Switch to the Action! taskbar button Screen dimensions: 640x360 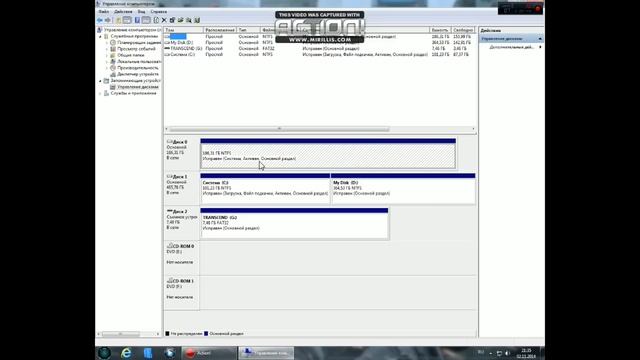point(209,353)
